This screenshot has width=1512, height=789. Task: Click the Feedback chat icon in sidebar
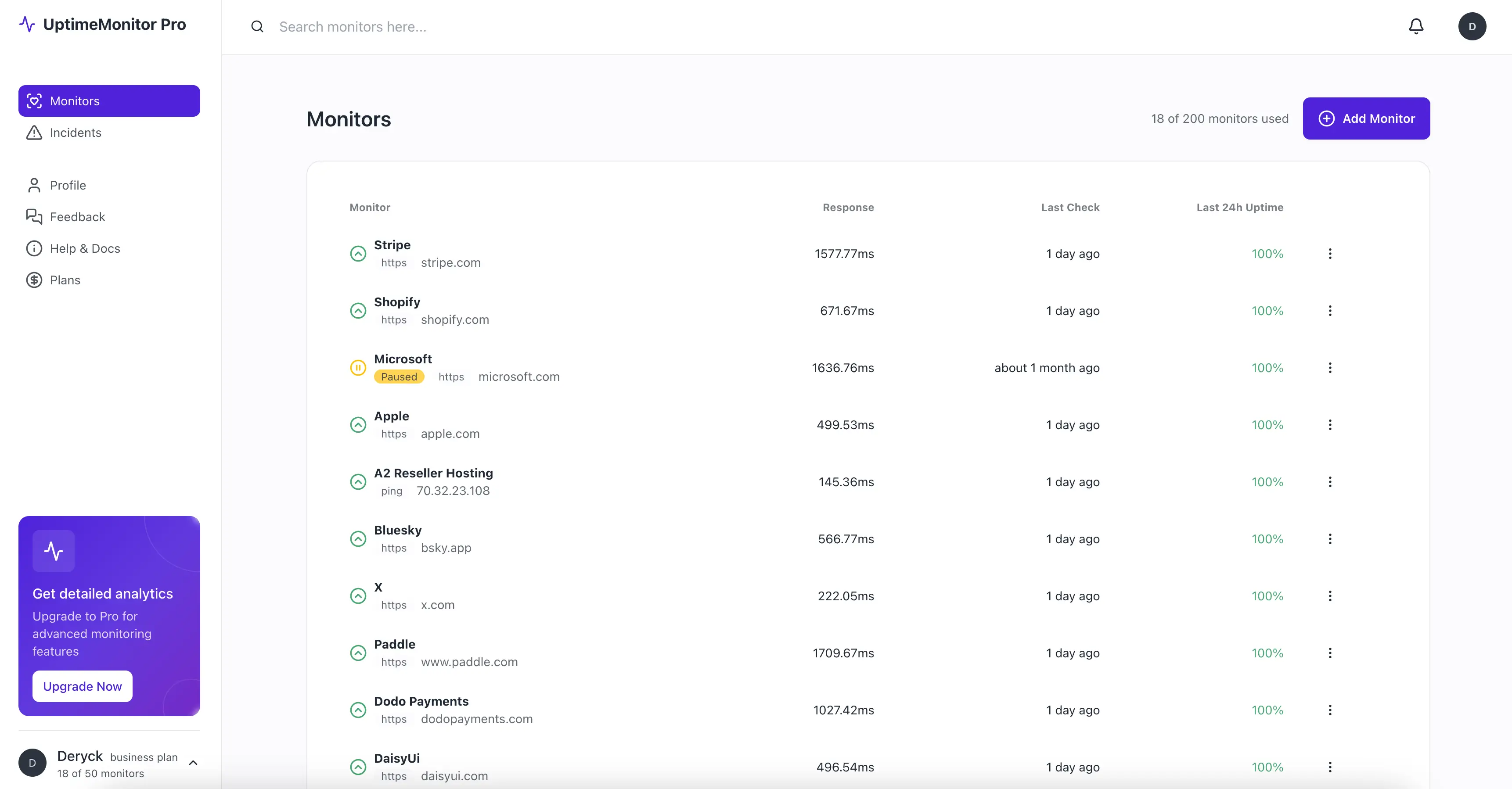point(34,216)
